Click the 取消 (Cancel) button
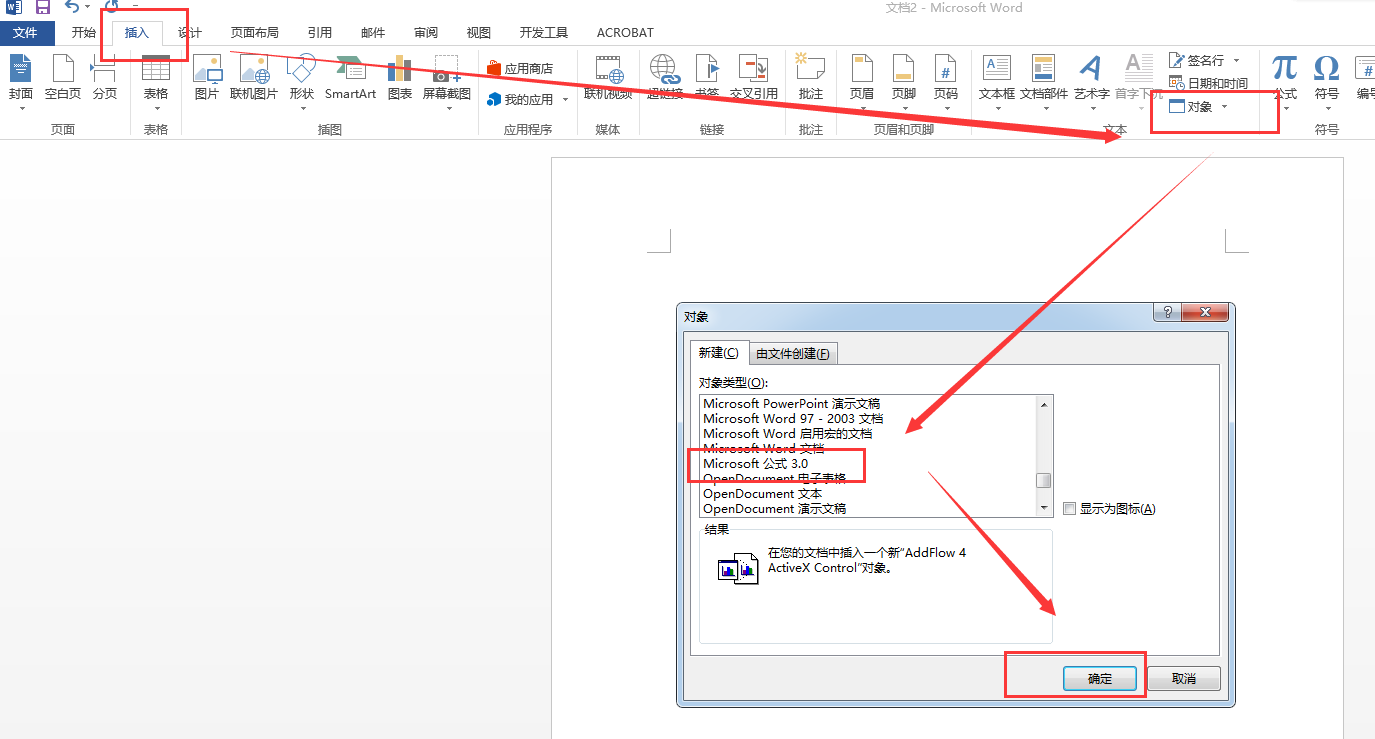The width and height of the screenshot is (1375, 739). 1184,678
